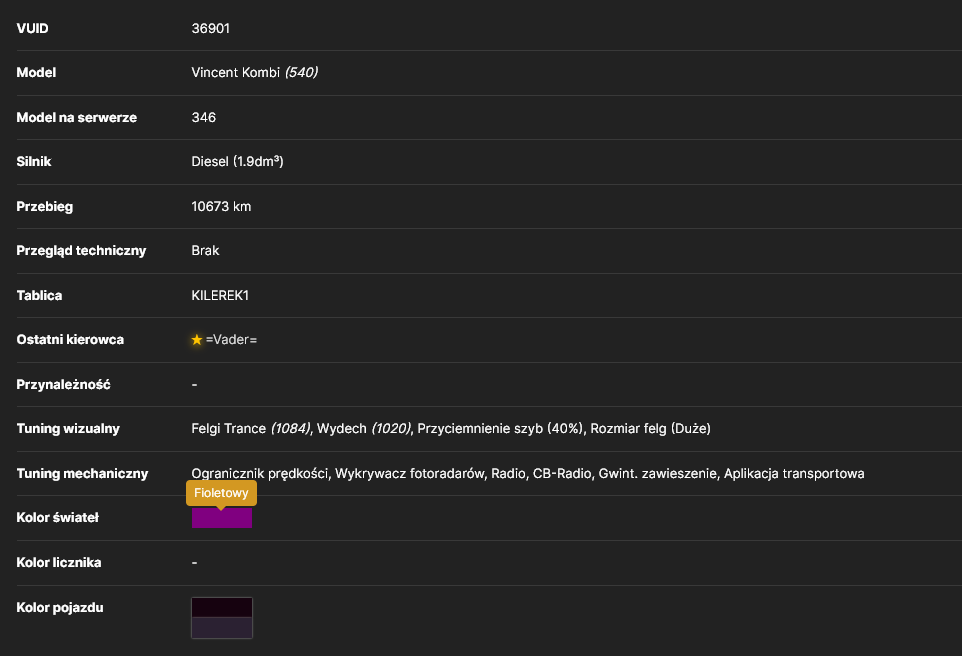The image size is (962, 656).
Task: Click the Kolor pojazdu label
Action: 60,608
